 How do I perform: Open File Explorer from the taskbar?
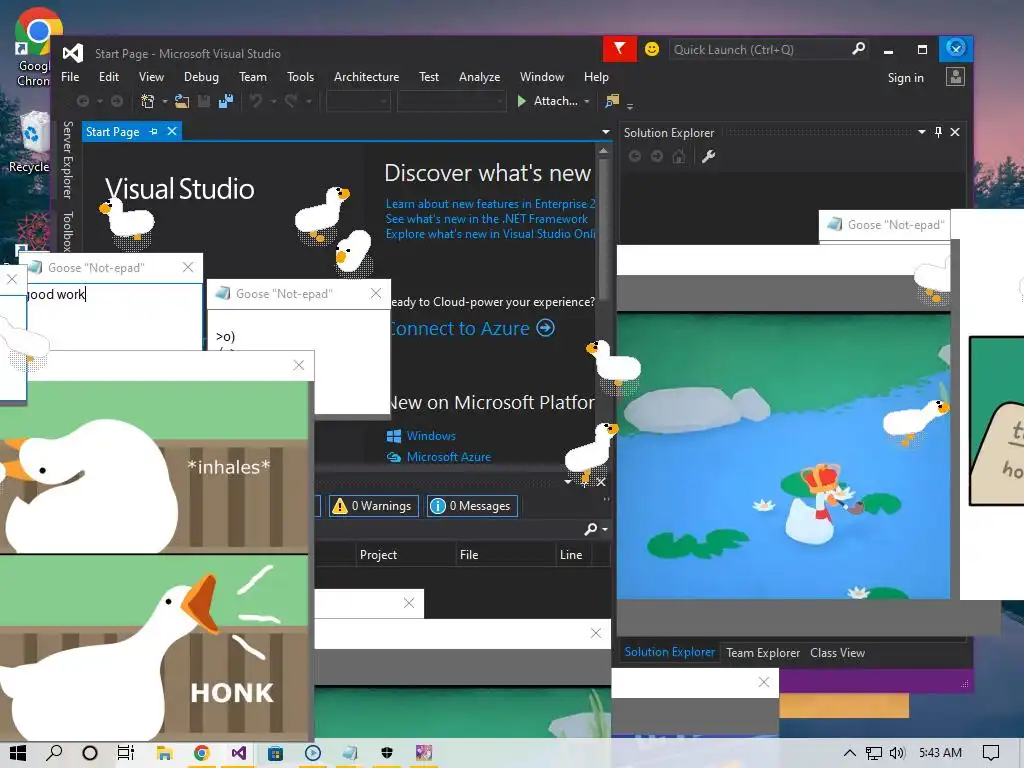pos(164,753)
